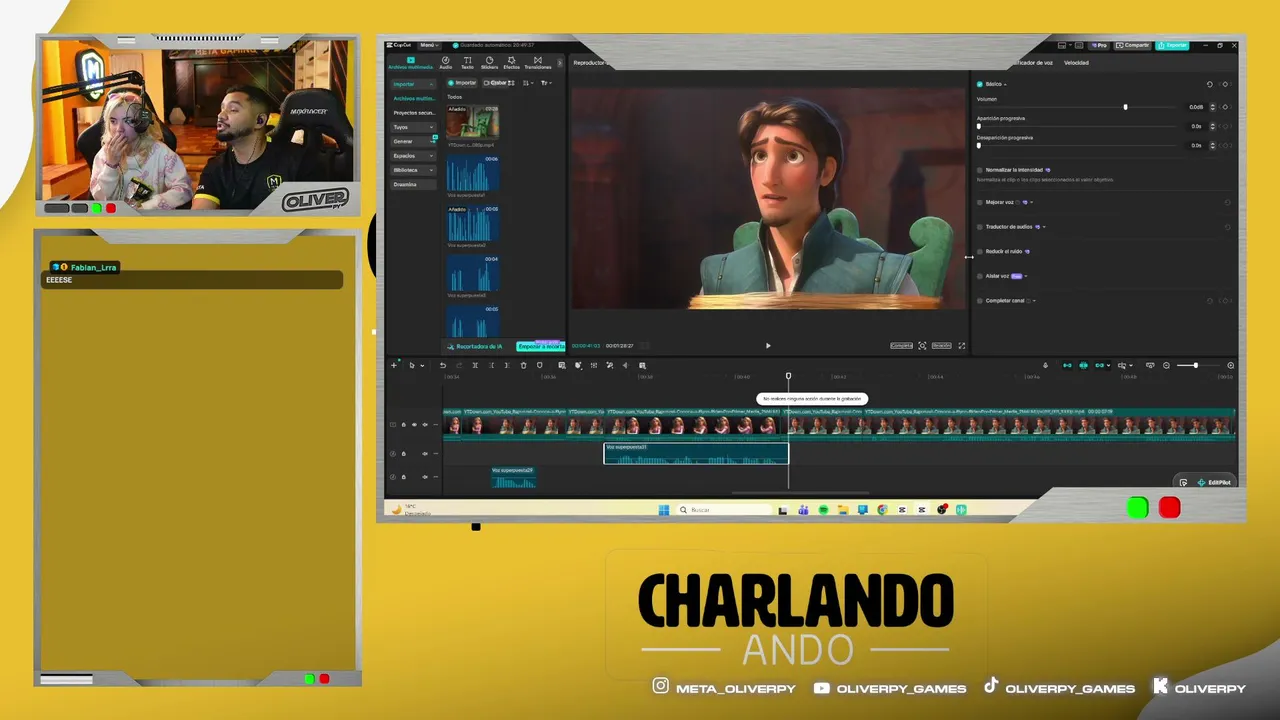Screen dimensions: 1280x720
Task: Click the Aparición progresiva slider handle
Action: [979, 127]
